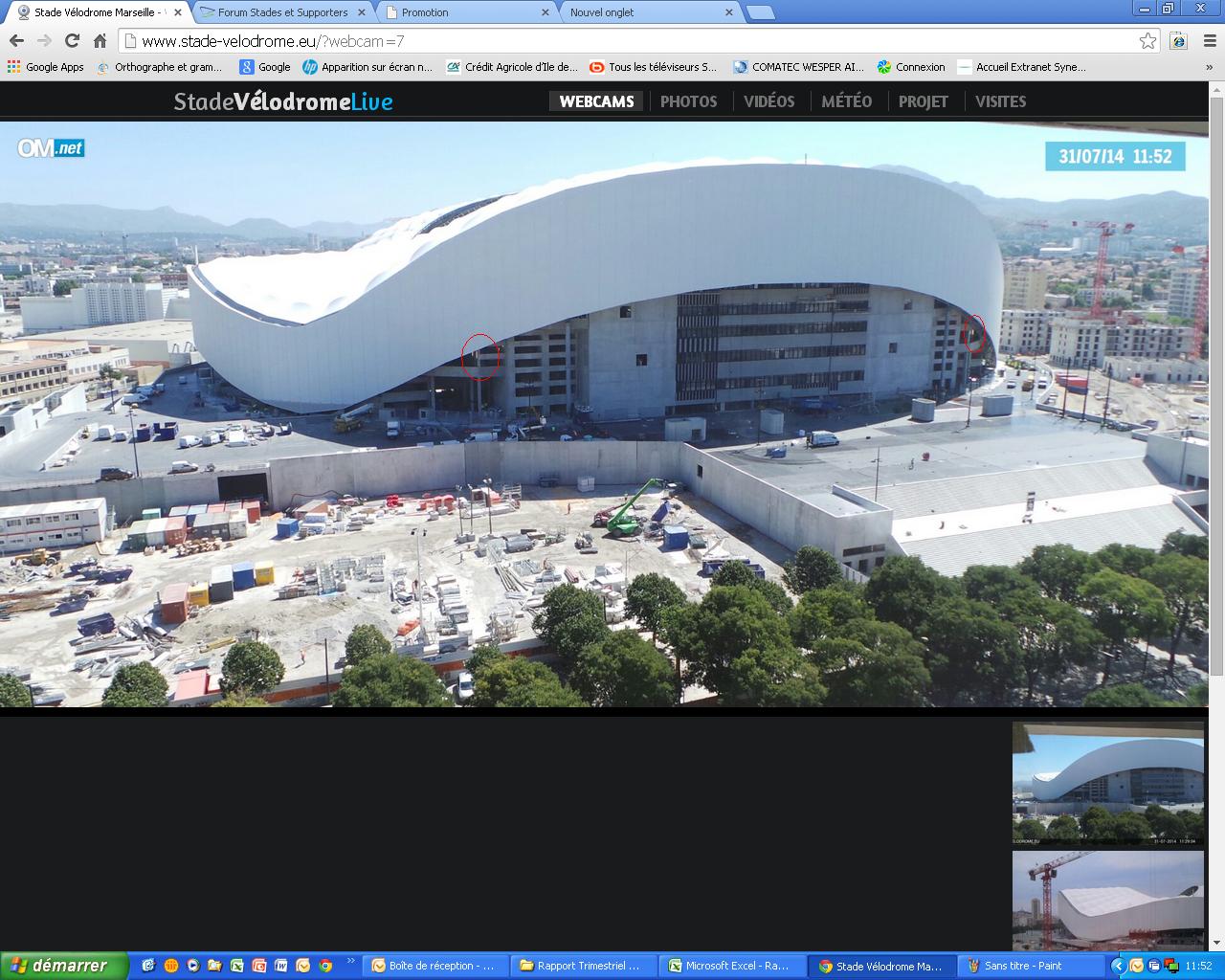Go to the browser Home page
The width and height of the screenshot is (1225, 980).
click(x=100, y=40)
